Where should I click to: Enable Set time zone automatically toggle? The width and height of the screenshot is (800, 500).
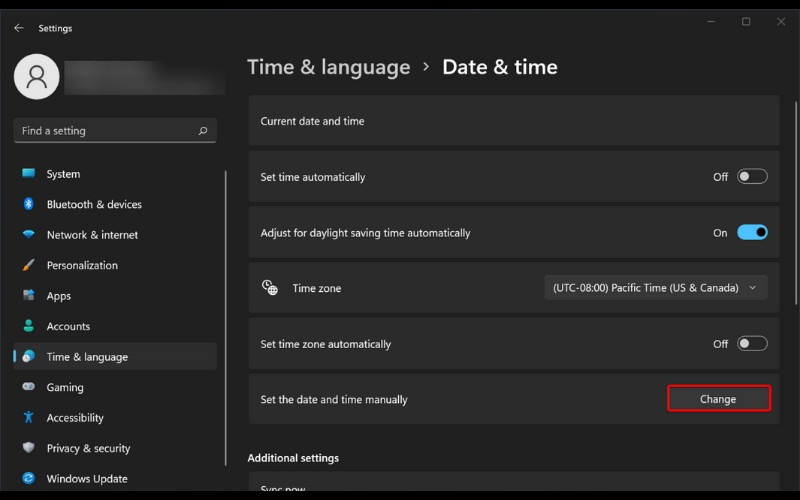752,344
